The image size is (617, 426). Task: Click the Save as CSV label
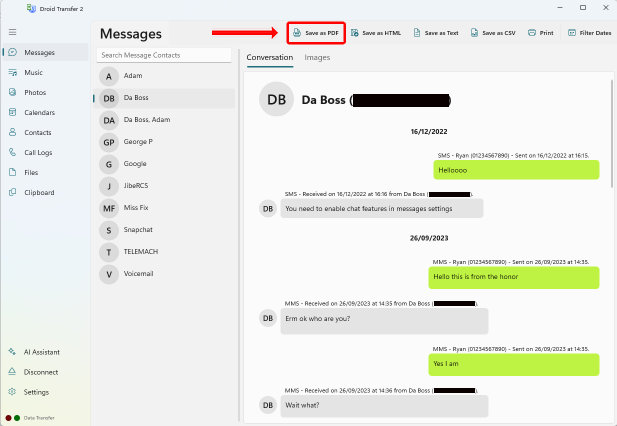pyautogui.click(x=499, y=33)
